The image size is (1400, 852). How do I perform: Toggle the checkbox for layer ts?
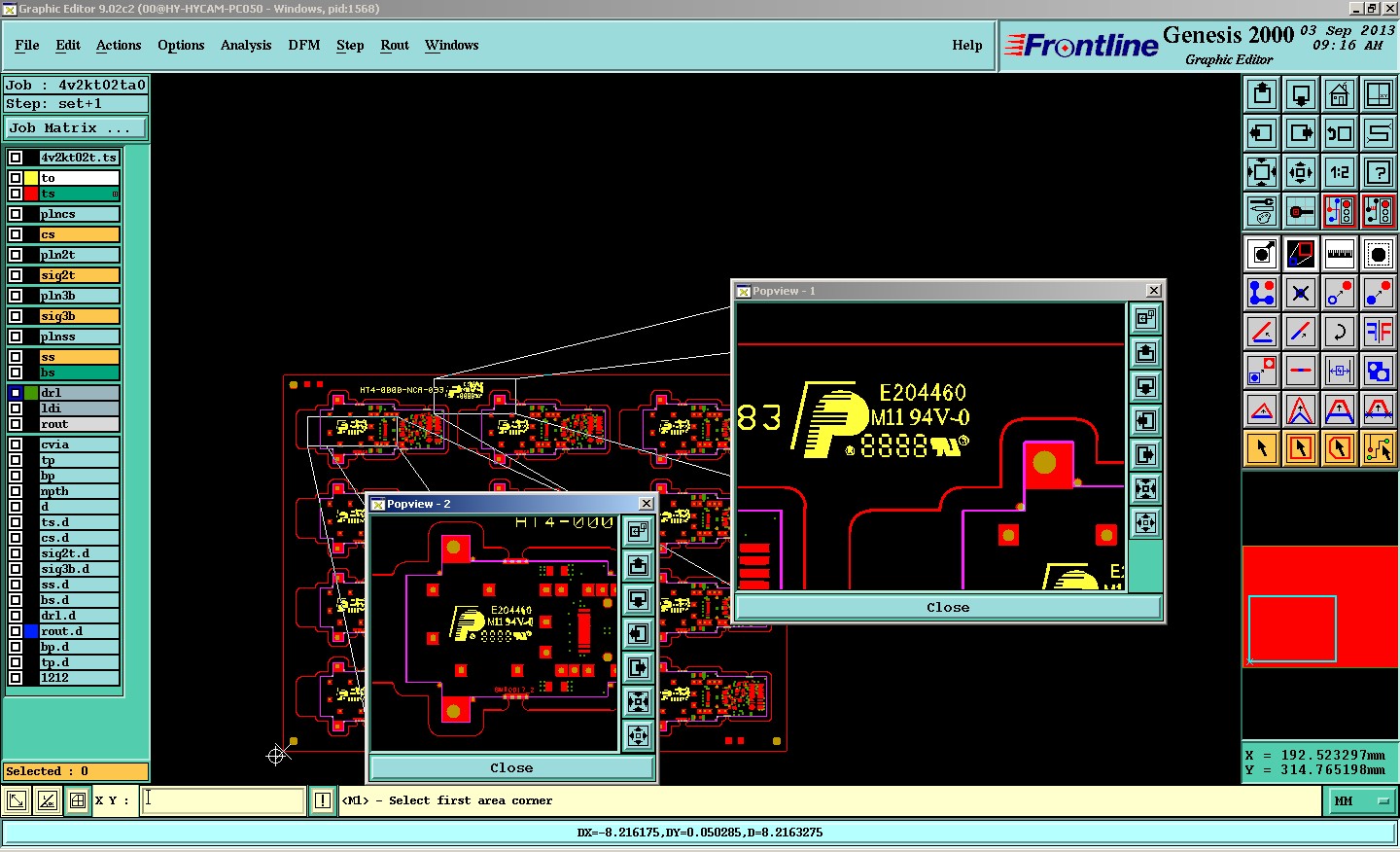coord(16,194)
